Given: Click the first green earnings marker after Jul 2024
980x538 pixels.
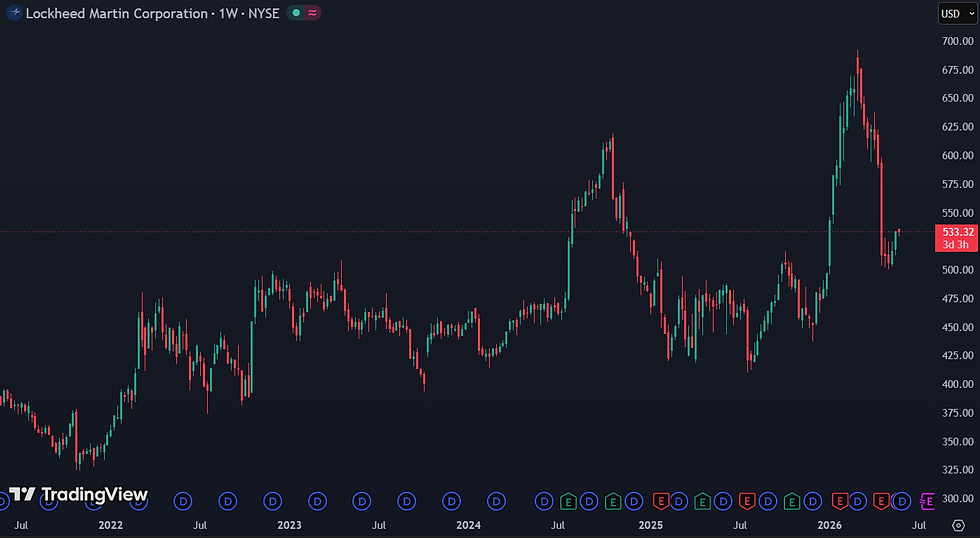Looking at the screenshot, I should (568, 501).
